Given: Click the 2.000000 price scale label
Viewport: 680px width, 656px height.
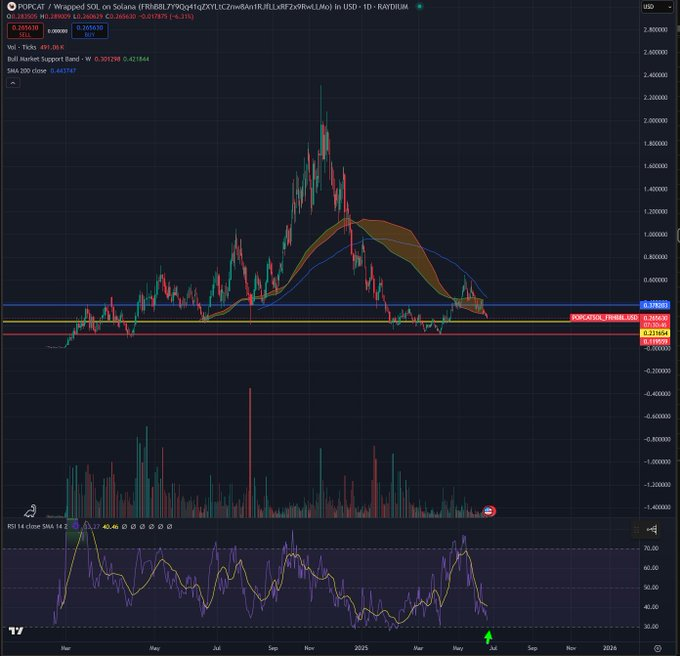Looking at the screenshot, I should 655,121.
